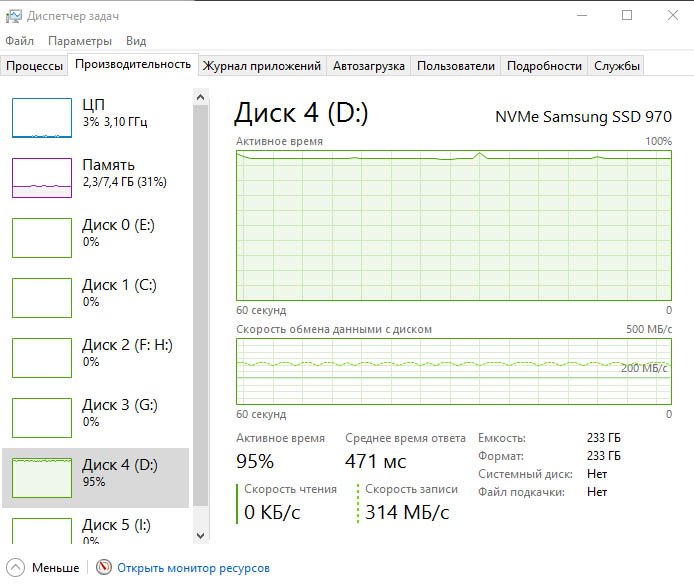Click the Формат label
The image size is (694, 586).
[x=501, y=456]
